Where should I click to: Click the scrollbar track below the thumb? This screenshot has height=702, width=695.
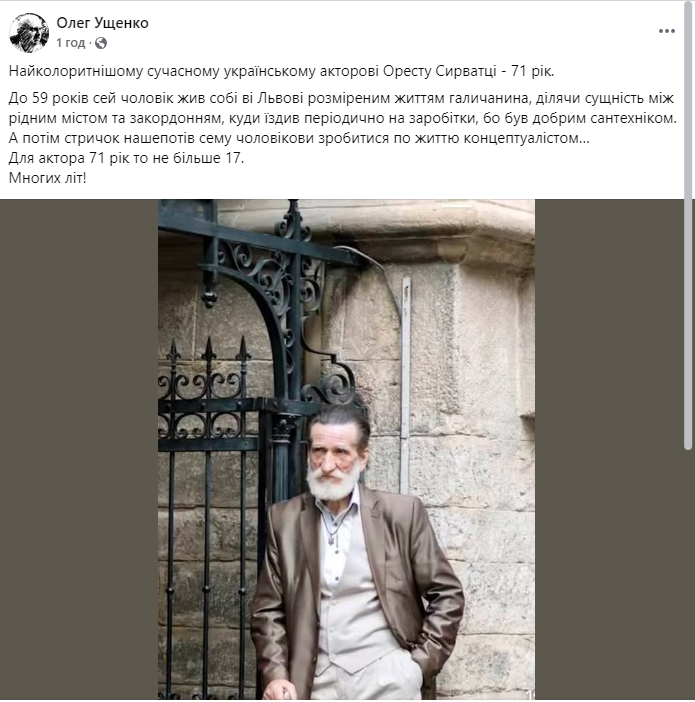[x=689, y=575]
